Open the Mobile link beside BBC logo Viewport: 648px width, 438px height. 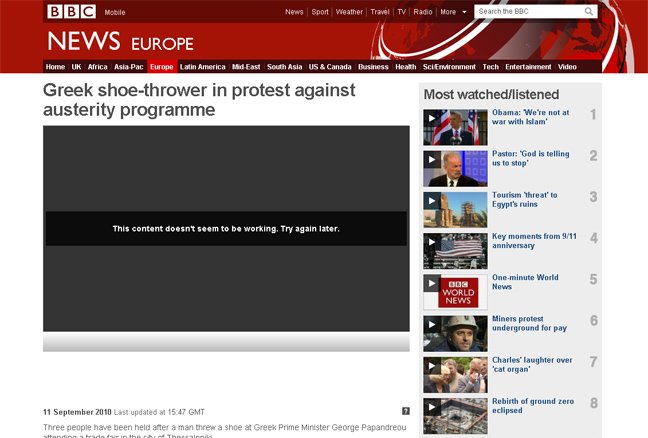[x=115, y=12]
